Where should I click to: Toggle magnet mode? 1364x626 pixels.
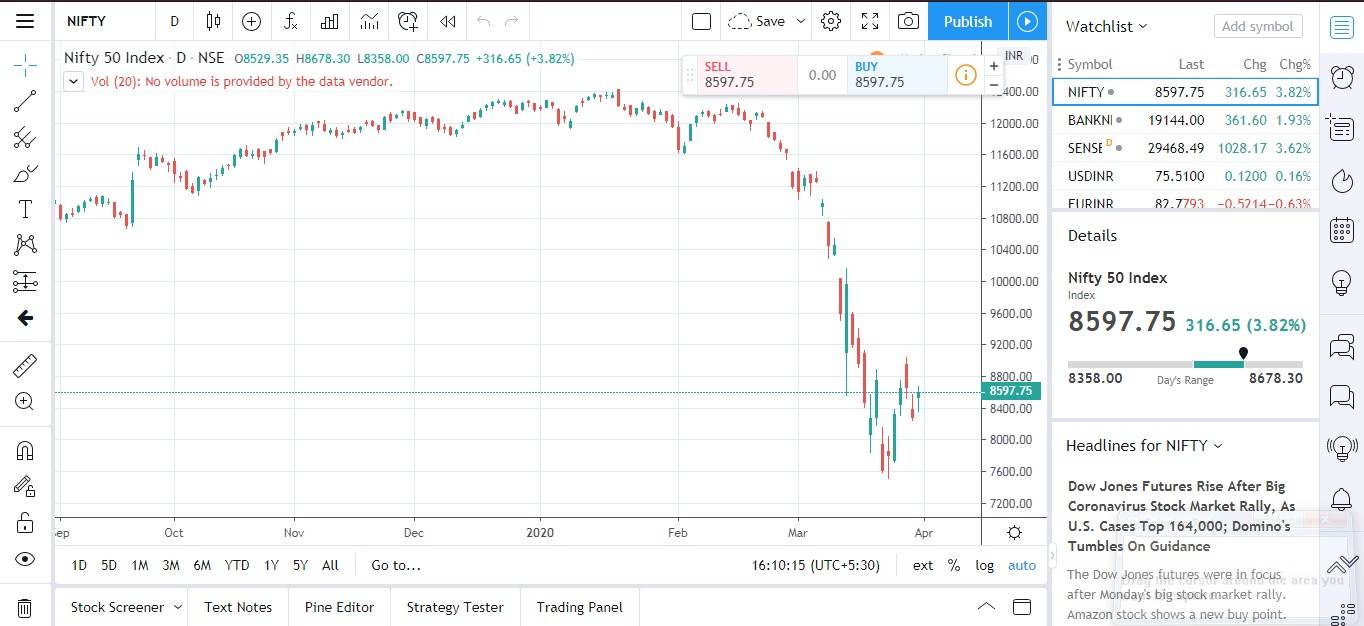pos(25,451)
